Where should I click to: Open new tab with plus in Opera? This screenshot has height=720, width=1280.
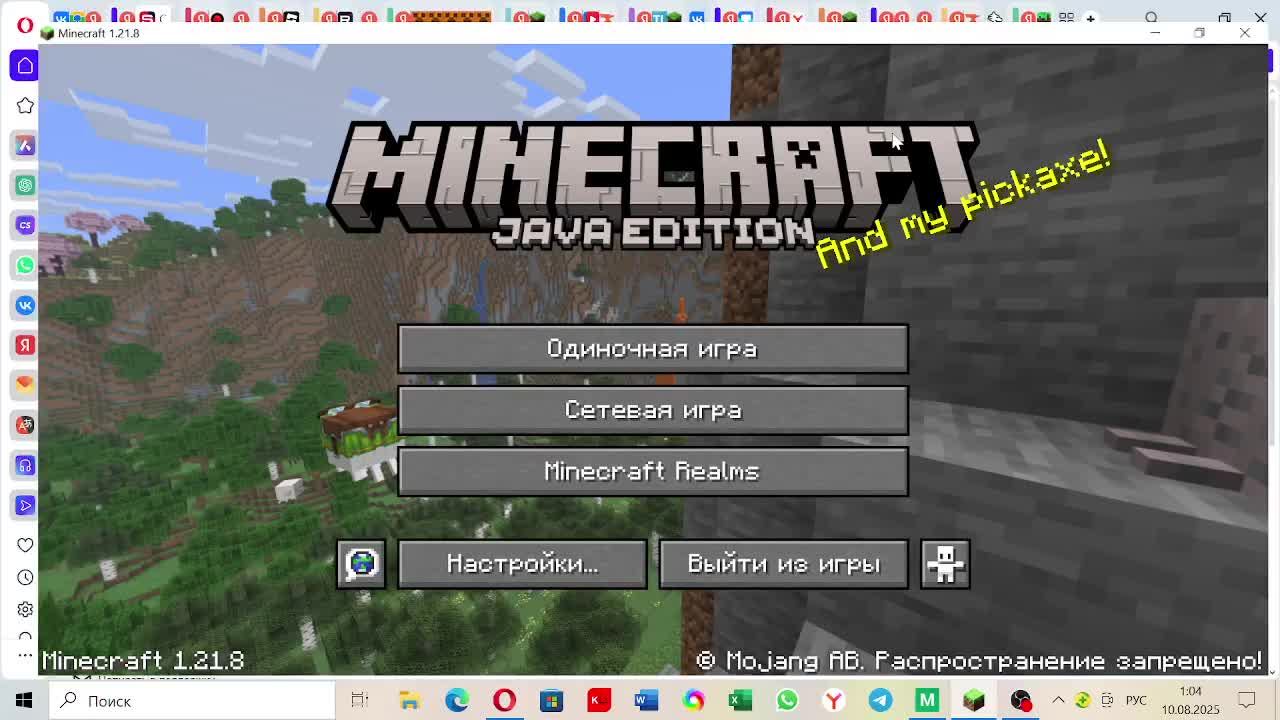(x=1091, y=18)
